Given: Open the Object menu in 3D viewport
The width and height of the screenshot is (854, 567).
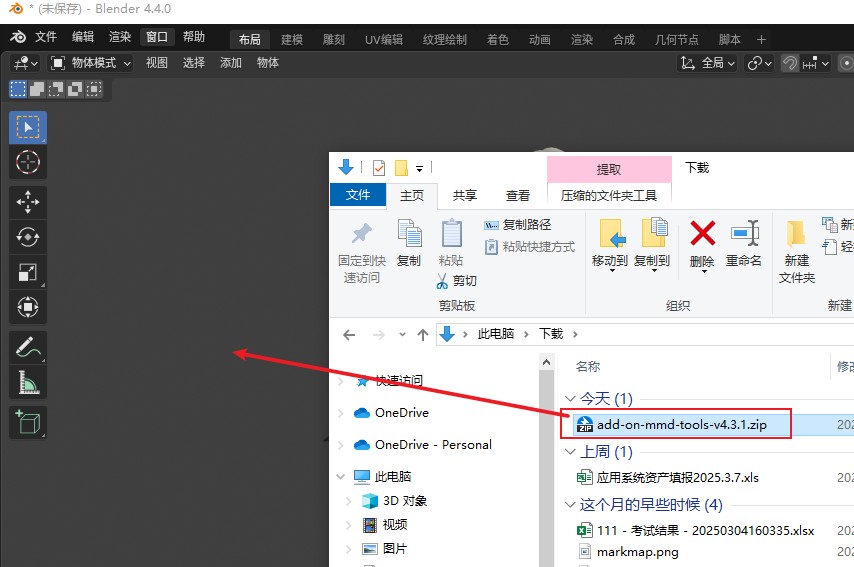Looking at the screenshot, I should [x=268, y=63].
